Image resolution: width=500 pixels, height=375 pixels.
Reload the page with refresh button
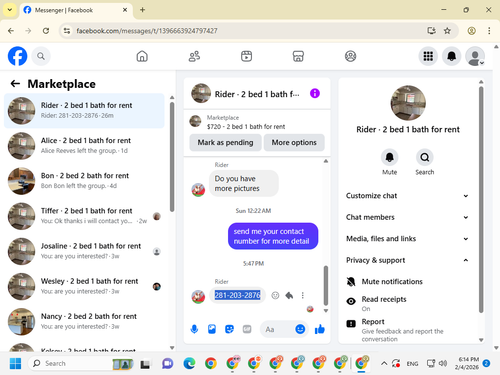coord(46,31)
